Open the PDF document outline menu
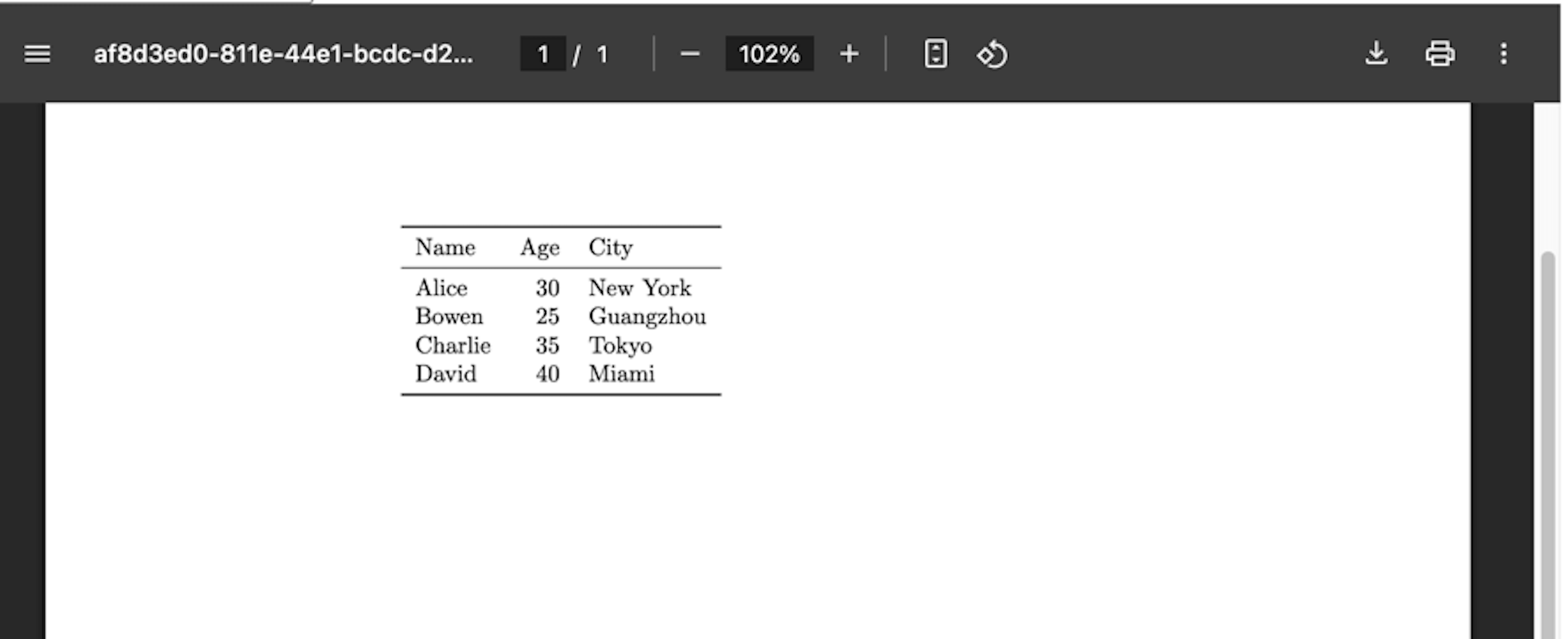 (37, 55)
